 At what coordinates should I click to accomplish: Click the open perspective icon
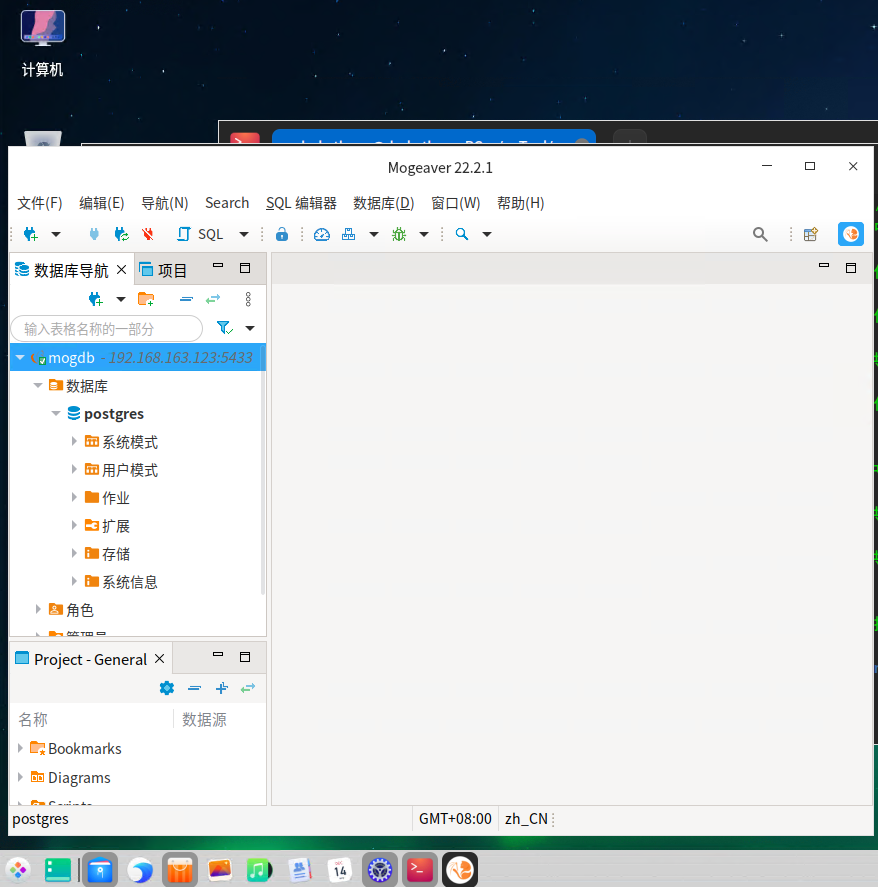click(x=811, y=234)
